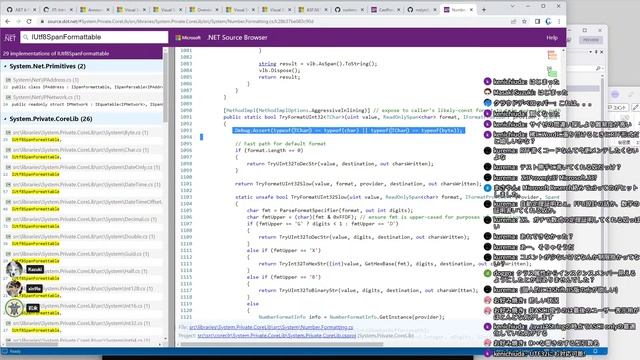This screenshot has width=640, height=360.
Task: Open the Chrome three-dot menu
Action: click(559, 21)
